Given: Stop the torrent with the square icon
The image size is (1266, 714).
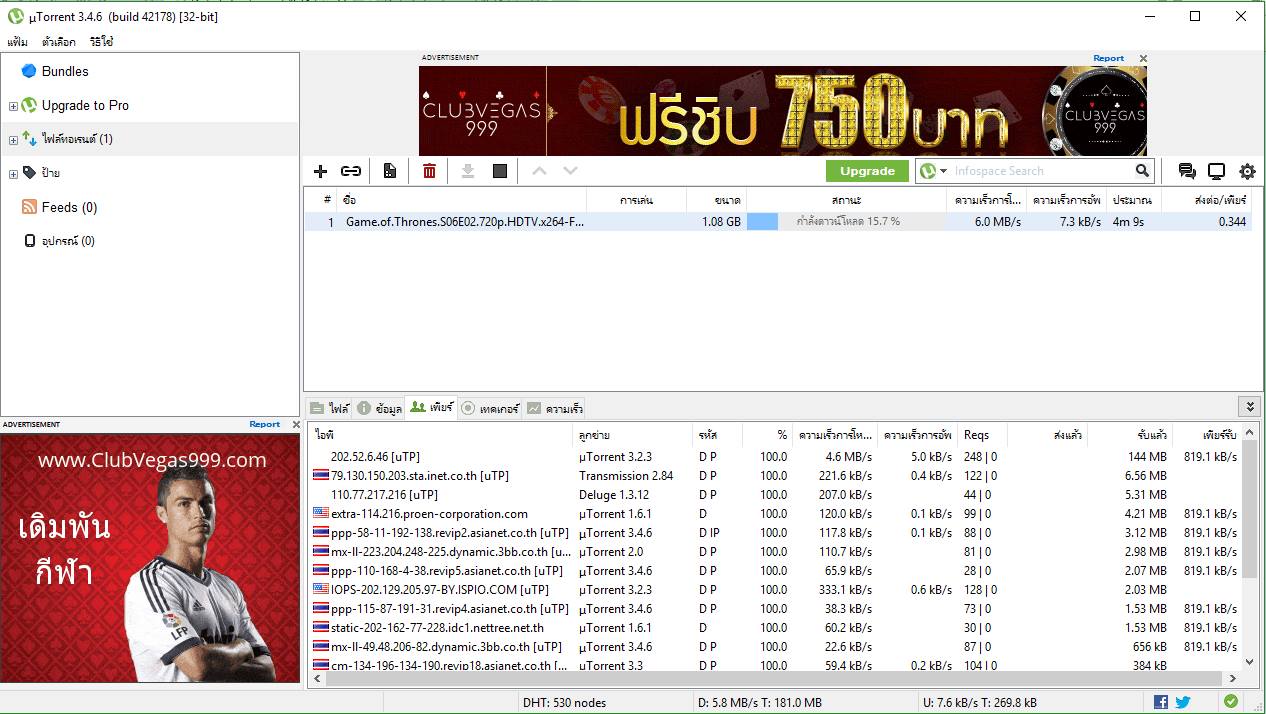Looking at the screenshot, I should point(500,171).
